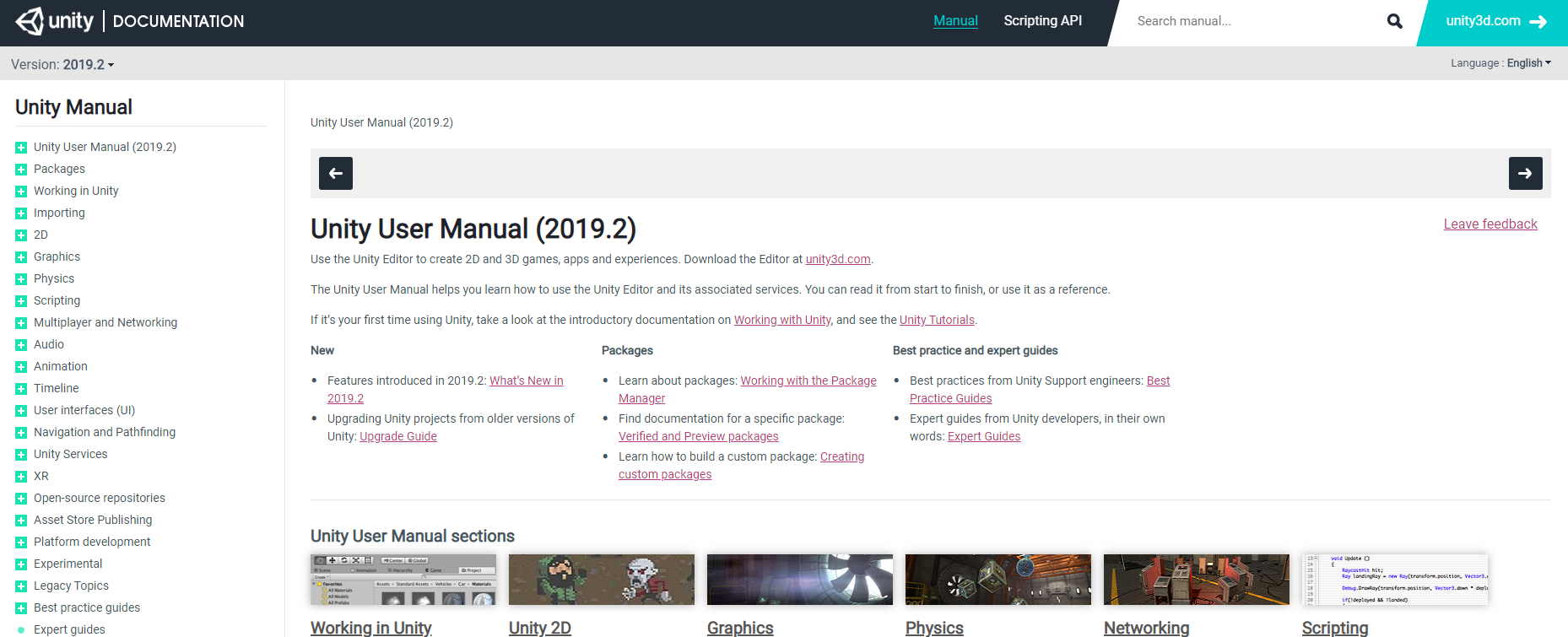Switch to the Manual tab

click(955, 20)
